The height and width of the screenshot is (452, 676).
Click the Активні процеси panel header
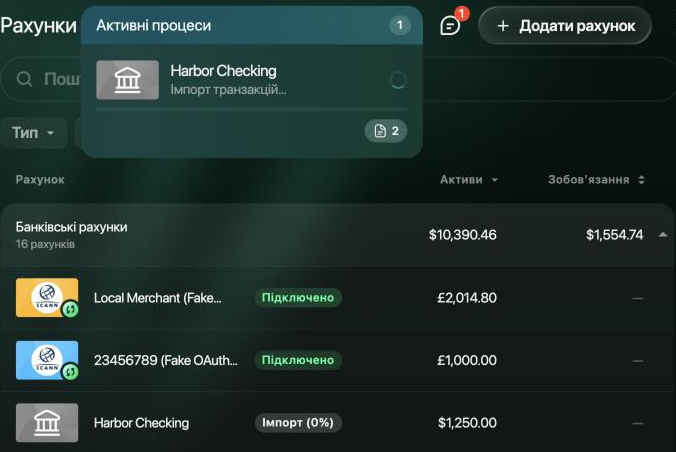(251, 25)
